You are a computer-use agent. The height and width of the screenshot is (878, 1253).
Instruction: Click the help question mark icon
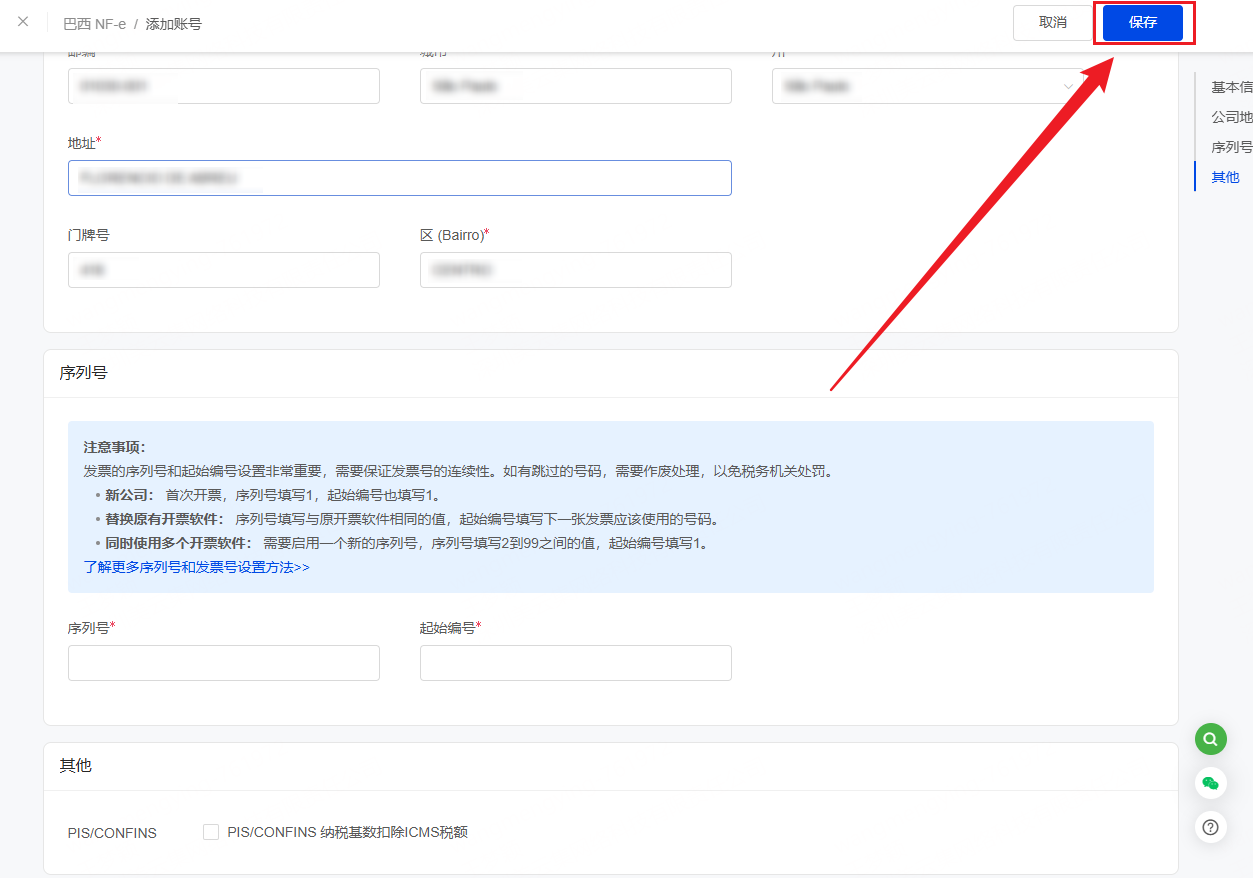click(x=1210, y=827)
